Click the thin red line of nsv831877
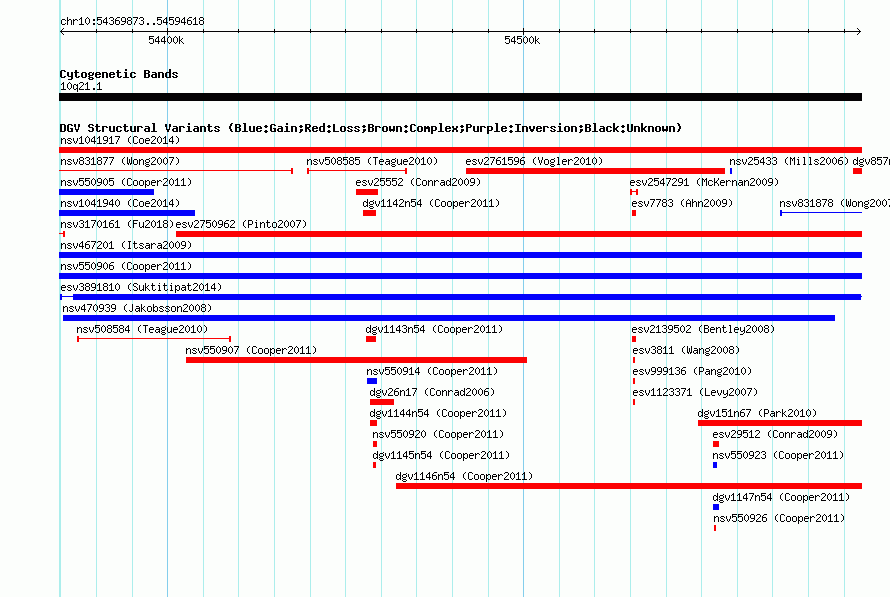This screenshot has width=890, height=597. (176, 171)
